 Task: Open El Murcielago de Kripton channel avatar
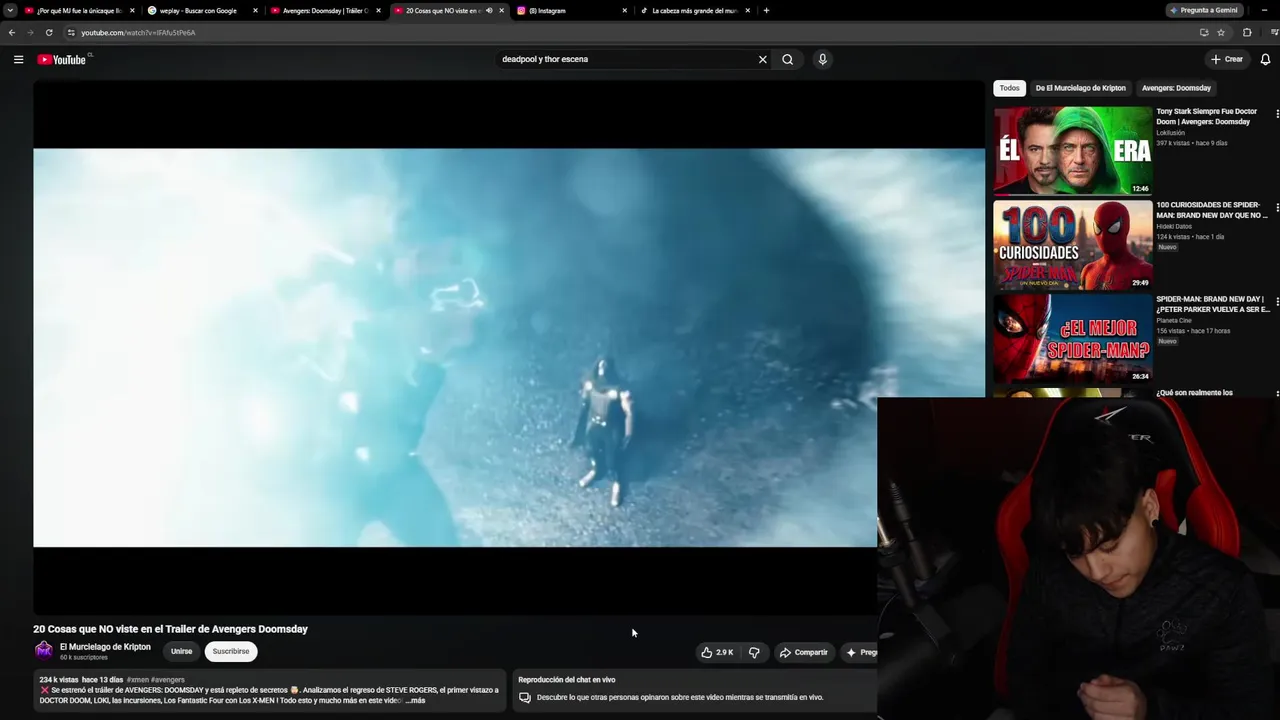click(x=44, y=651)
